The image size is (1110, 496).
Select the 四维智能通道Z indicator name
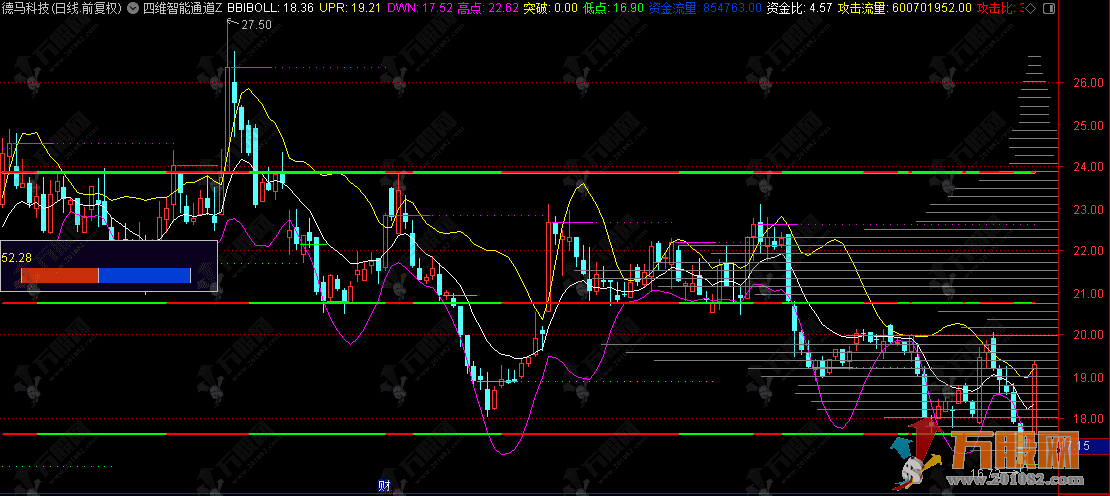[183, 8]
